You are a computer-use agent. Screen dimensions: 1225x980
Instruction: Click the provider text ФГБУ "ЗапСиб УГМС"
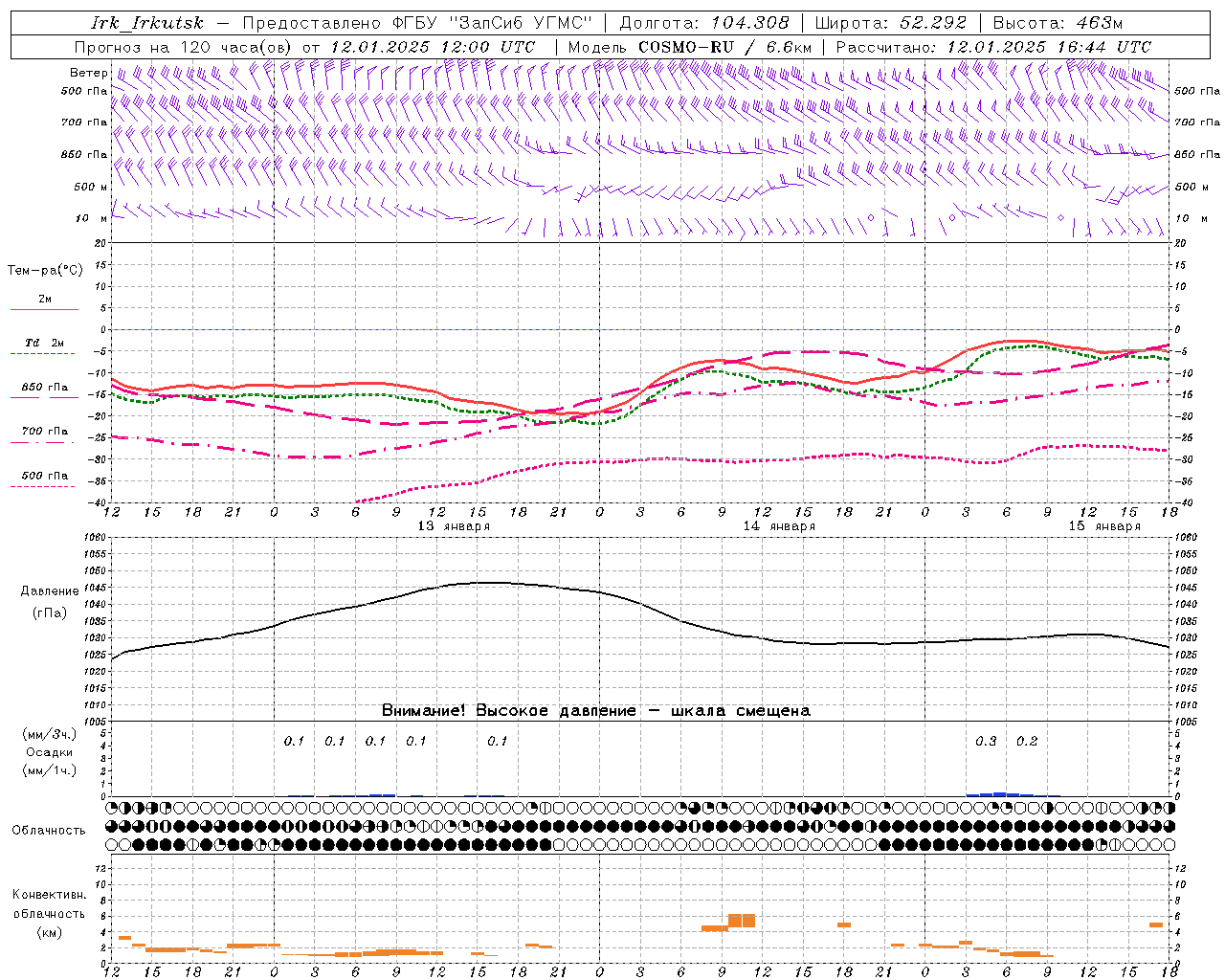click(492, 23)
